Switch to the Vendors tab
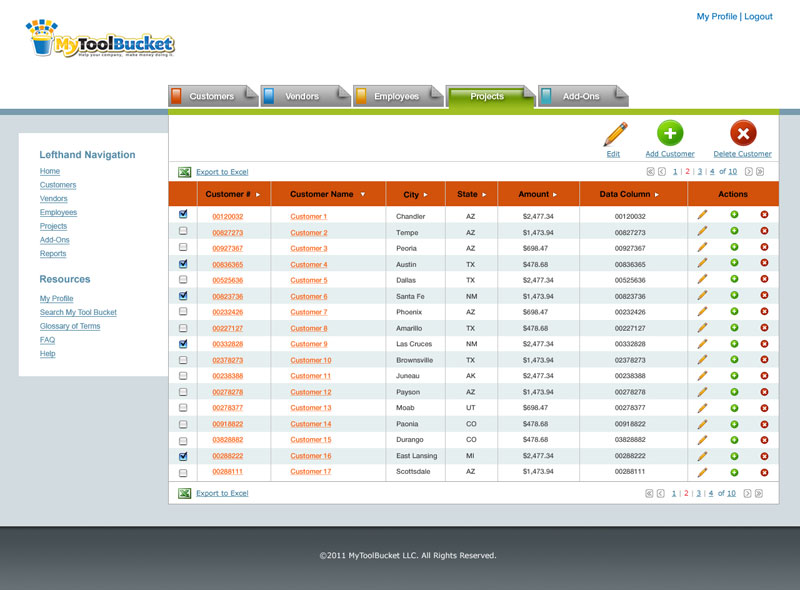800x590 pixels. pos(301,97)
